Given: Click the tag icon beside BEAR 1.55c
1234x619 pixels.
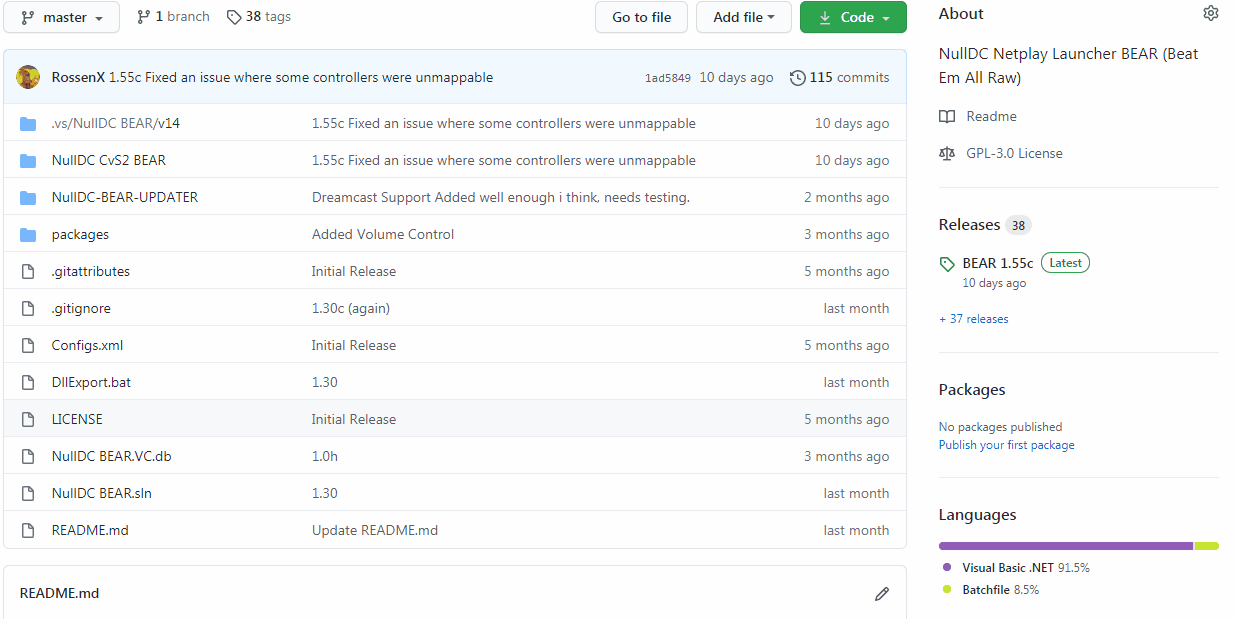Looking at the screenshot, I should point(947,264).
